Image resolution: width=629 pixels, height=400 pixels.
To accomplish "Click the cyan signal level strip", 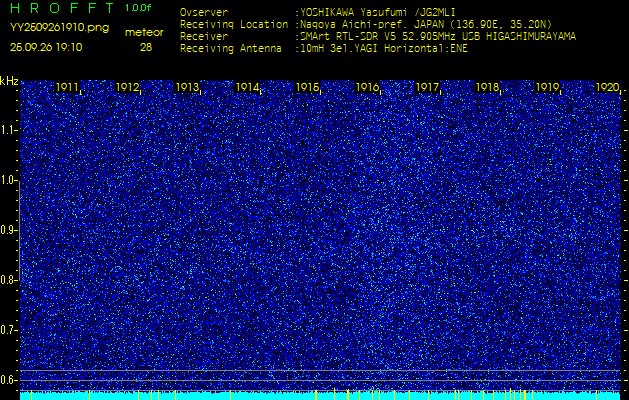I will [320, 396].
